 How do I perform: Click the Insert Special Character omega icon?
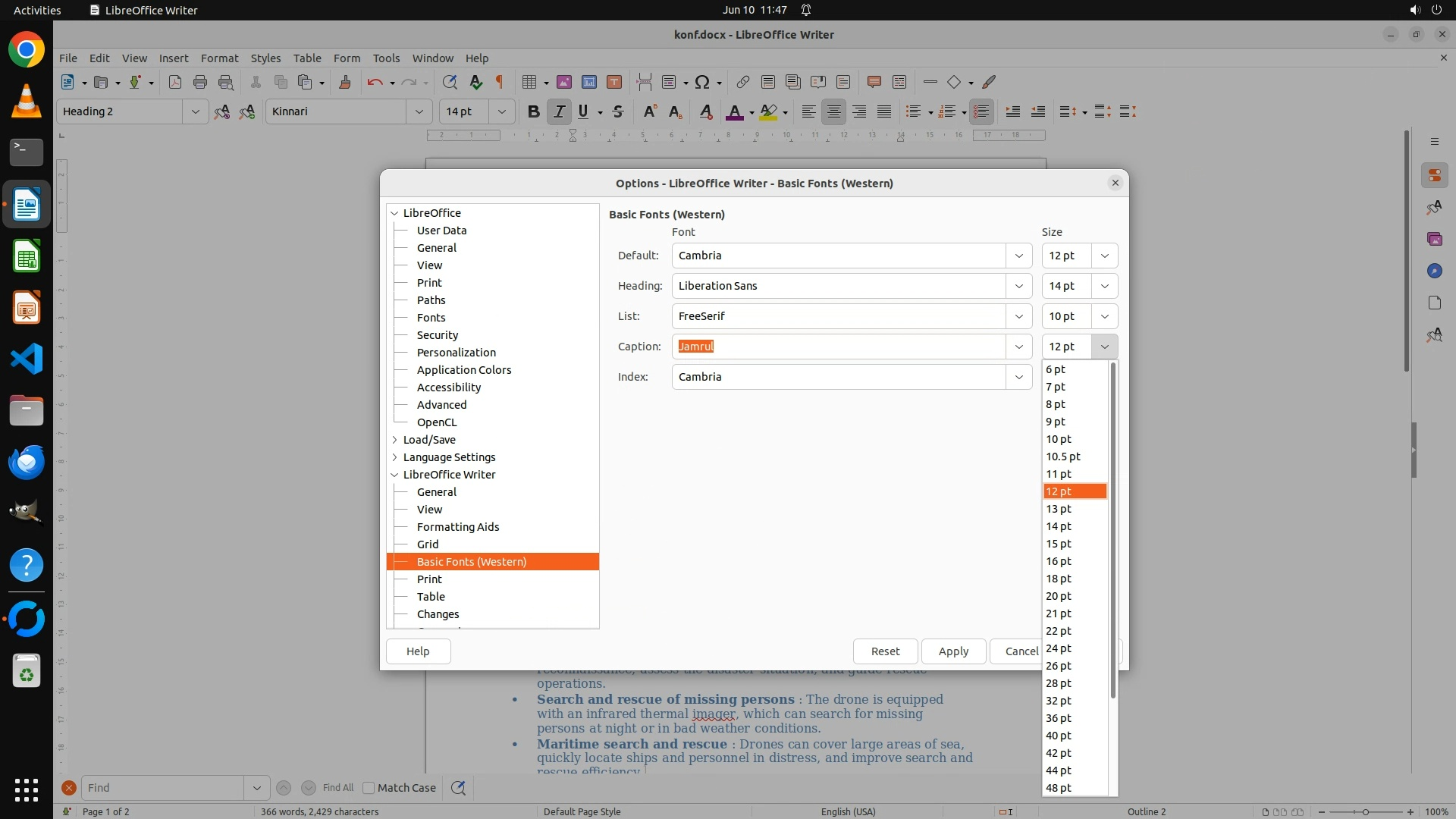[x=702, y=83]
